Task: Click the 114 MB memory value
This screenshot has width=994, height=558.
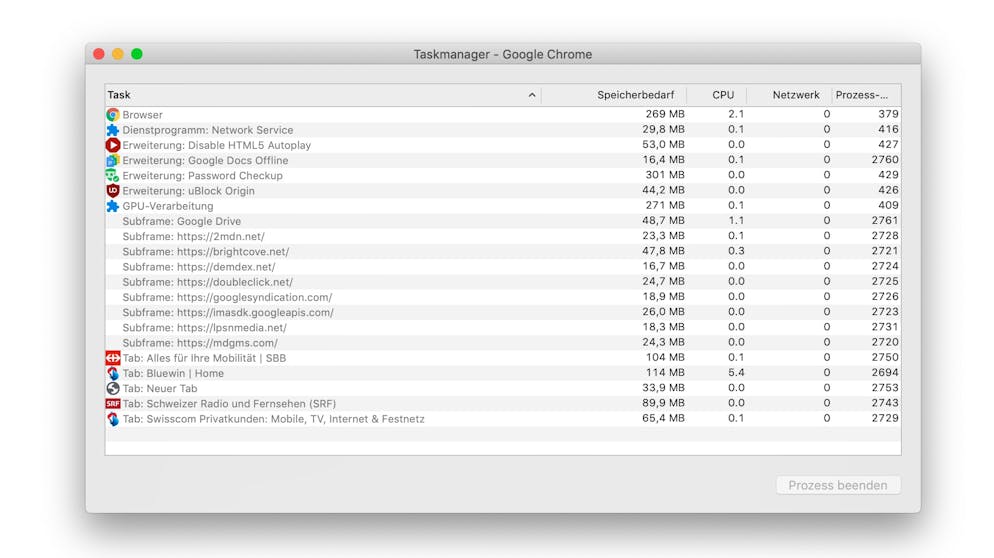Action: click(x=665, y=373)
